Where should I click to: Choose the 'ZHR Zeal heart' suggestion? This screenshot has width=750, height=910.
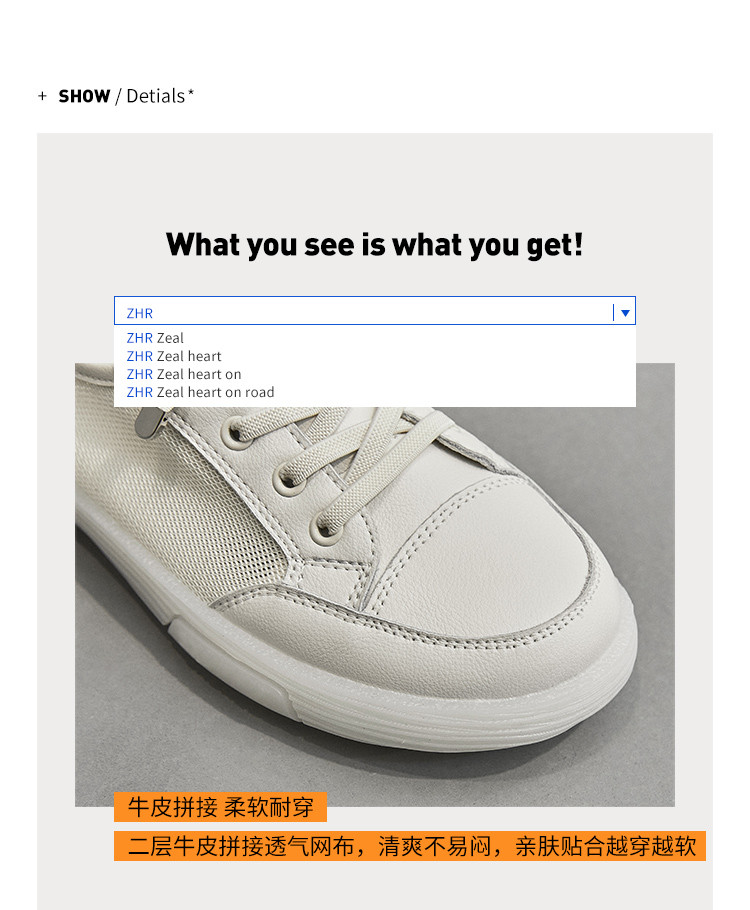pyautogui.click(x=174, y=356)
